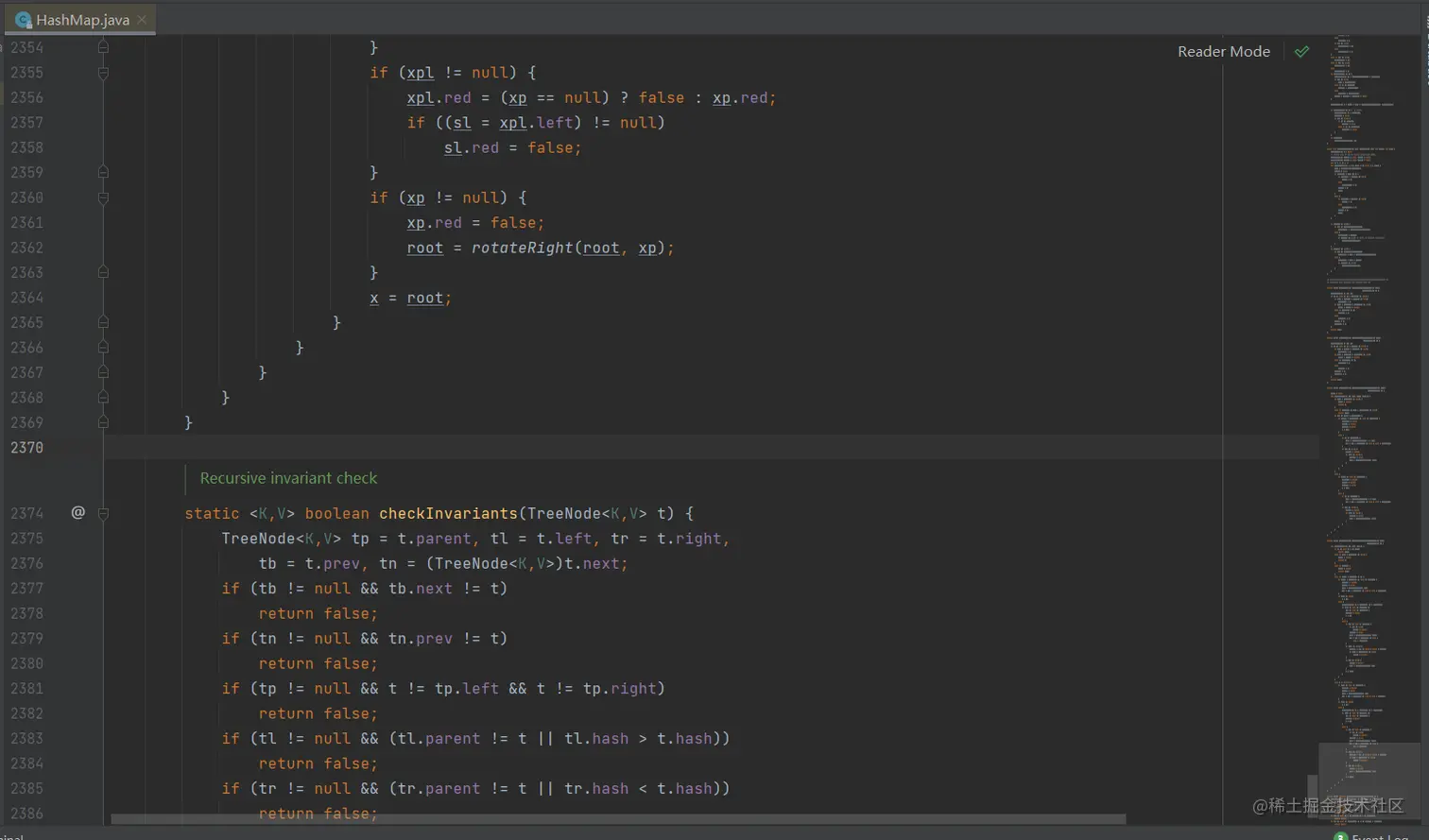Toggle fold marker at line 2368
This screenshot has height=840, width=1429.
[x=104, y=398]
